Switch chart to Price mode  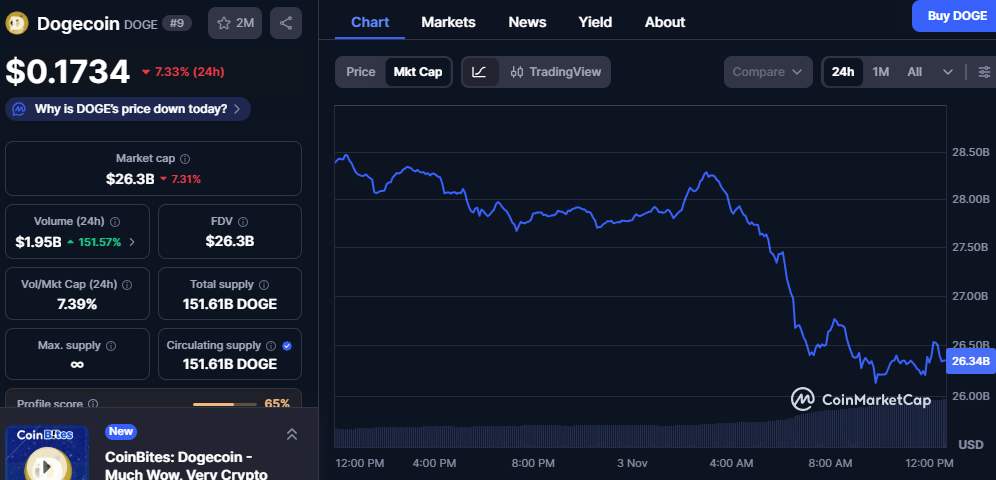tap(360, 72)
